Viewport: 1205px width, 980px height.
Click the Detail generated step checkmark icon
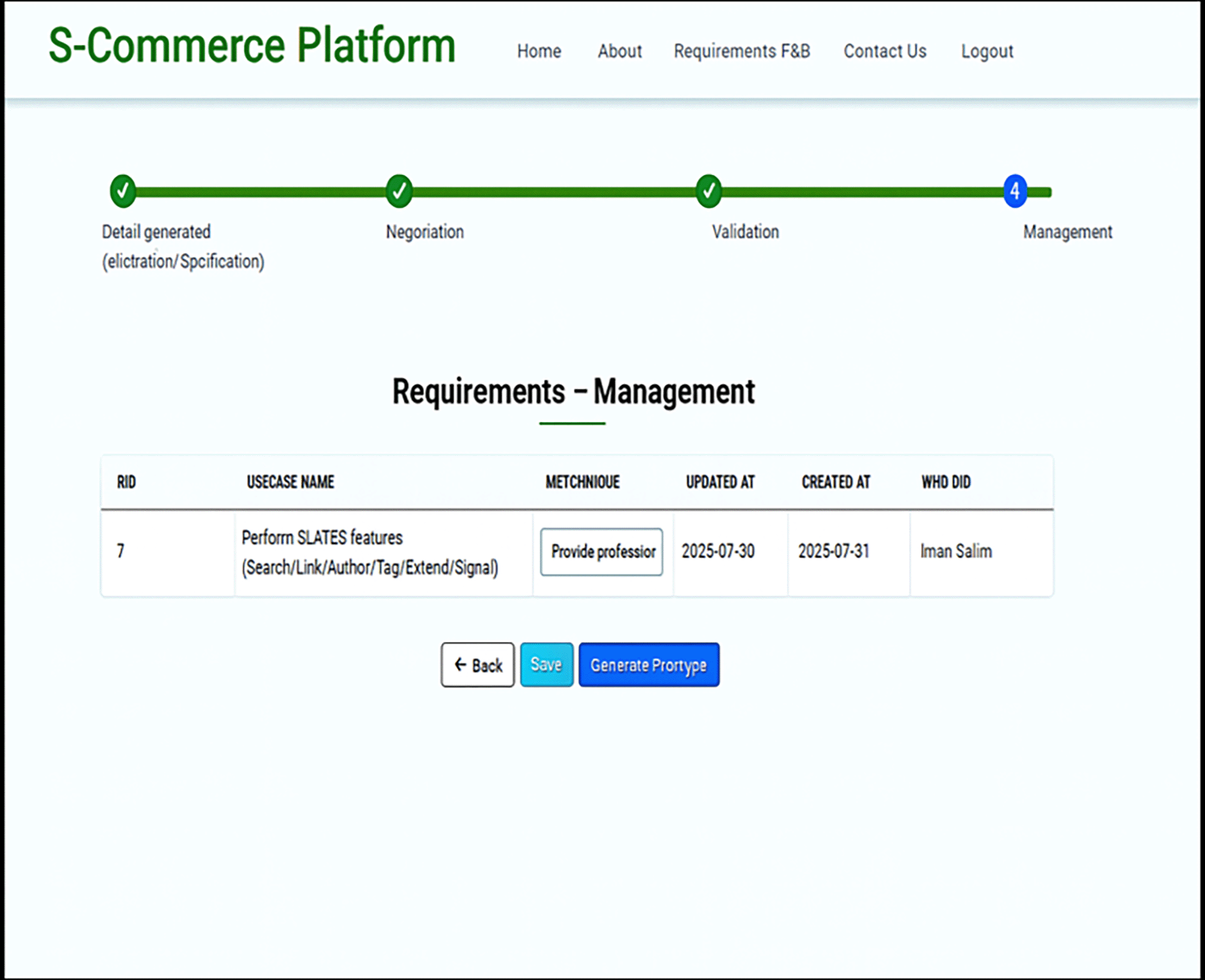[x=123, y=191]
